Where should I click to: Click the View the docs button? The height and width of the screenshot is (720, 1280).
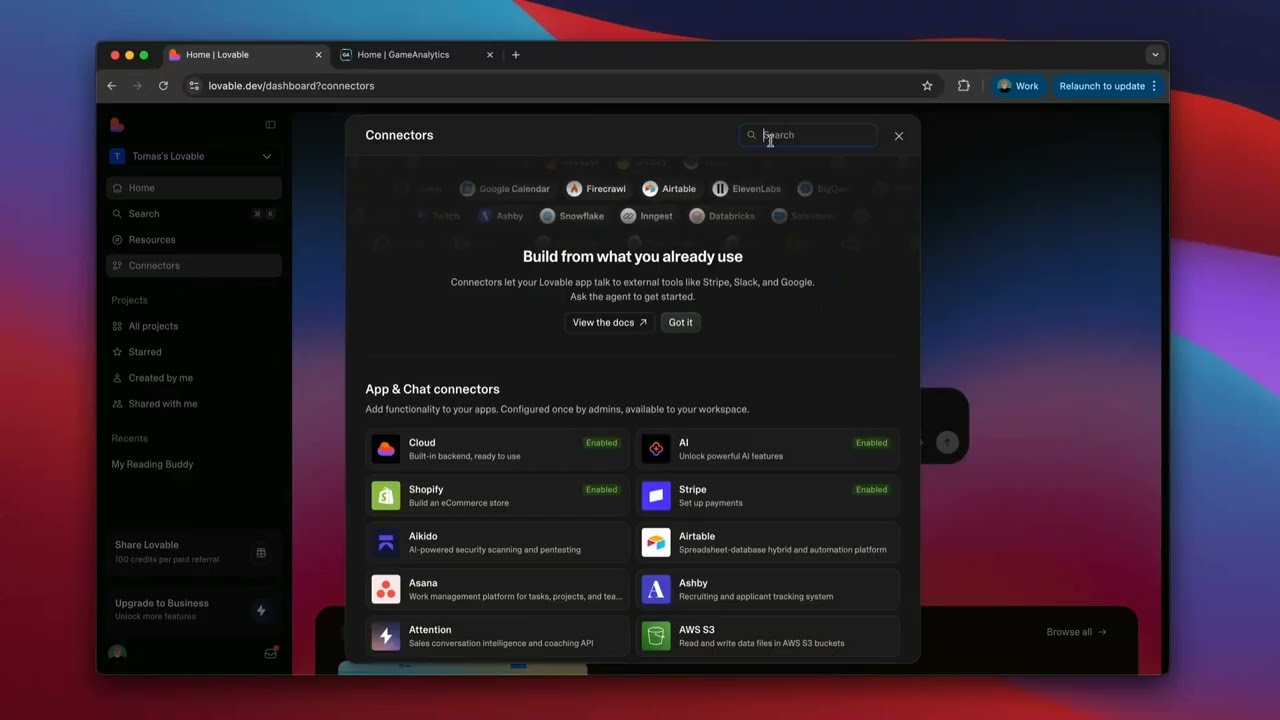609,322
